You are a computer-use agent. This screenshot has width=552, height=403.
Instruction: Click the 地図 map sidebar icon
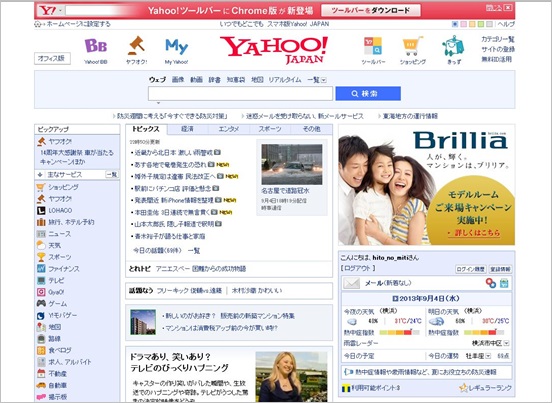[x=41, y=327]
